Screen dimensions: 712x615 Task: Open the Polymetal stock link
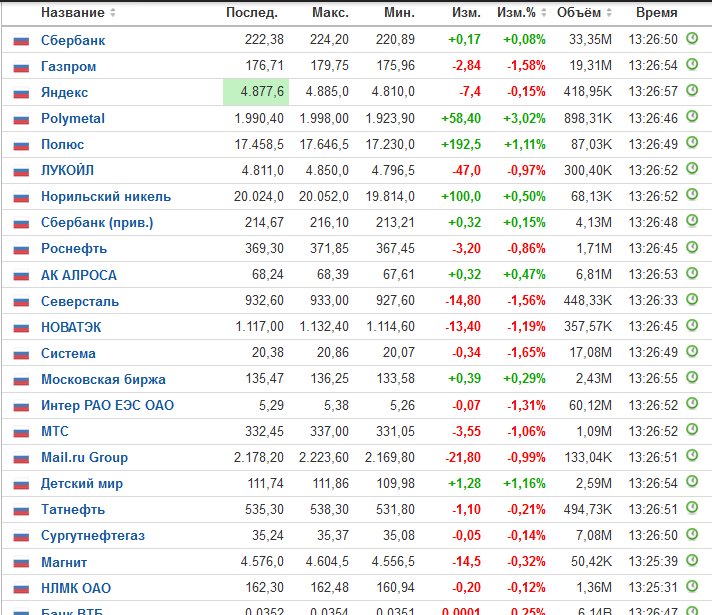(x=73, y=119)
